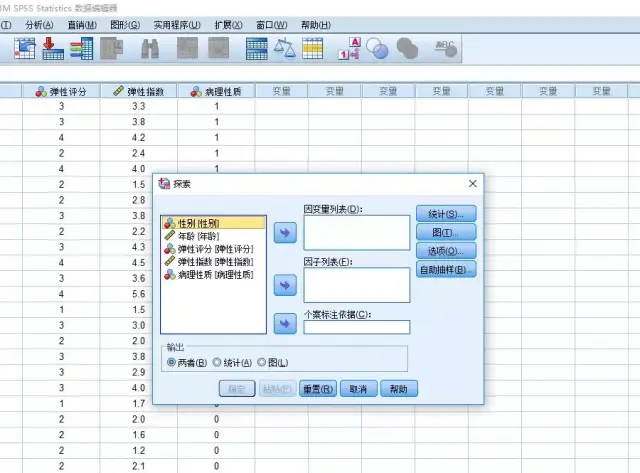This screenshot has height=473, width=640.
Task: Click the Spell Check ABC icon
Action: [x=446, y=49]
